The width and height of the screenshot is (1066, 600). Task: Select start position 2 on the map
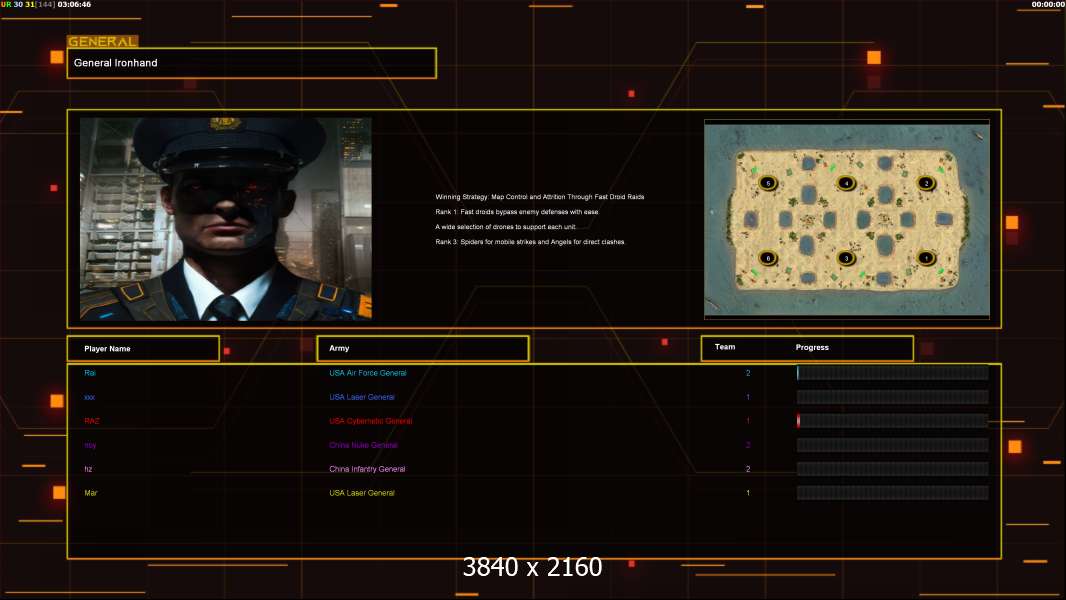click(926, 183)
